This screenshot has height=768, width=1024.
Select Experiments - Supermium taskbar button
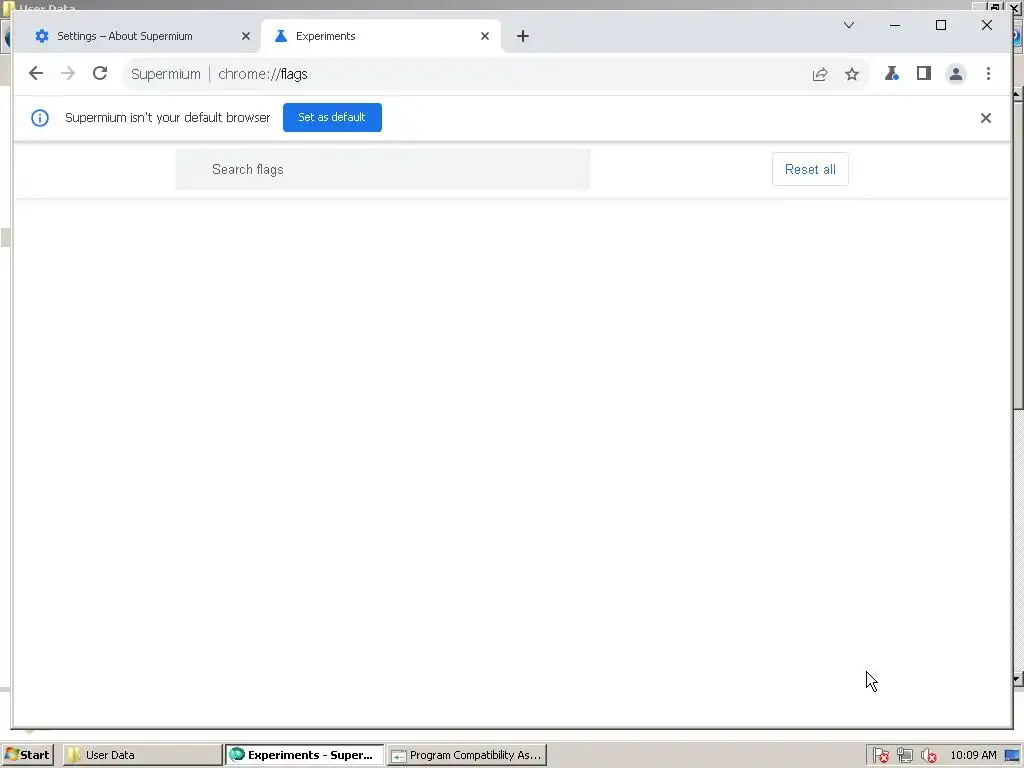304,755
